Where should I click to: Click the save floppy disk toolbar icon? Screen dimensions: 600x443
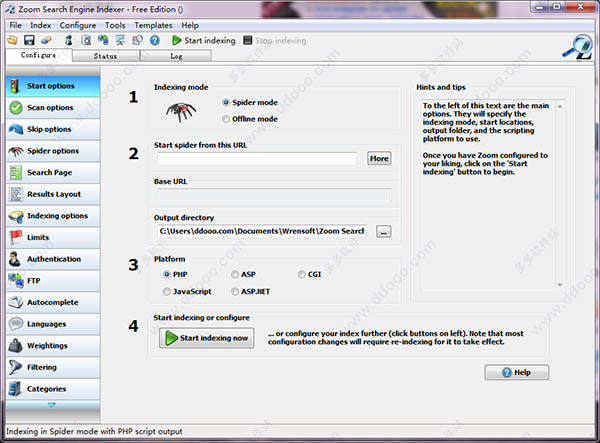29,40
